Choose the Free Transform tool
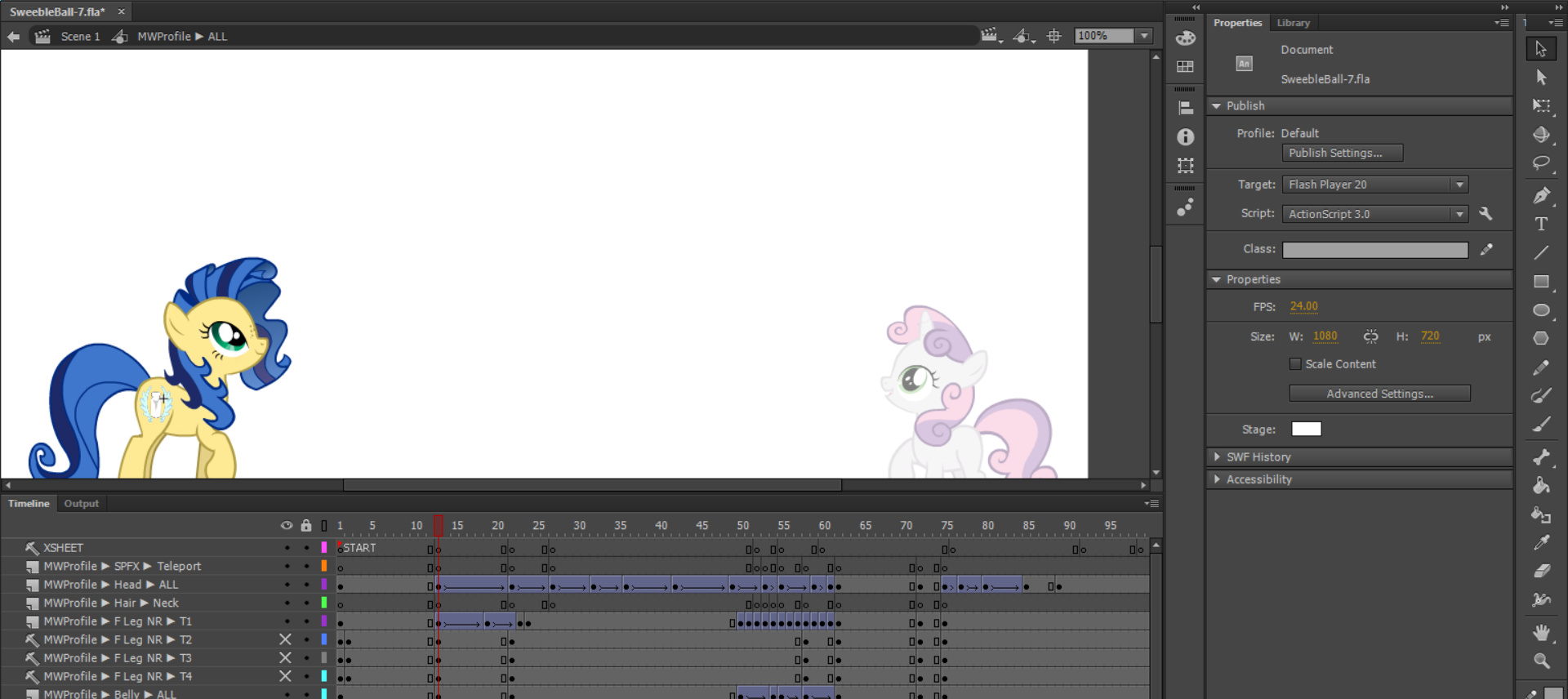Image resolution: width=1568 pixels, height=699 pixels. click(1541, 106)
